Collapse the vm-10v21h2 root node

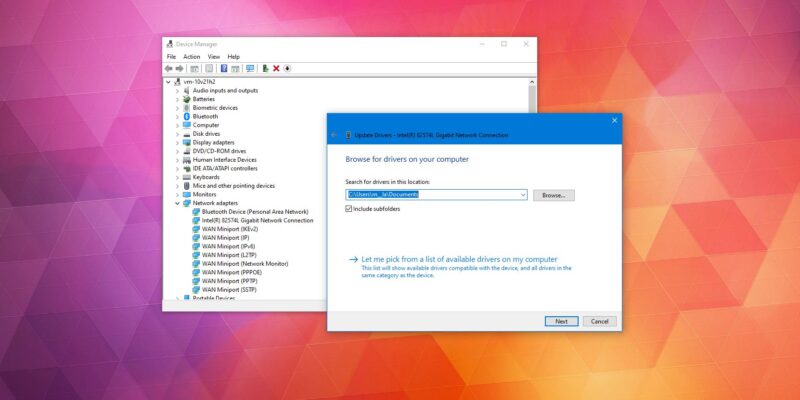pyautogui.click(x=168, y=82)
